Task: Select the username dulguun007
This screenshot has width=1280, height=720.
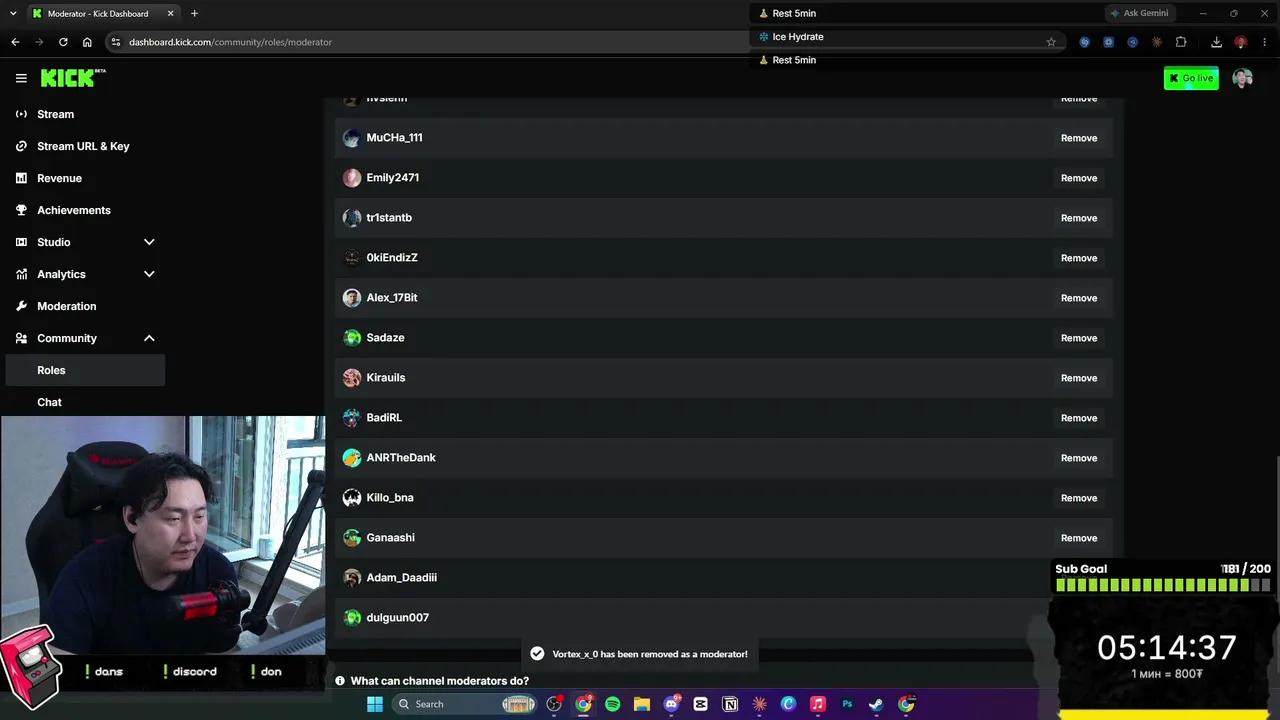Action: coord(398,618)
